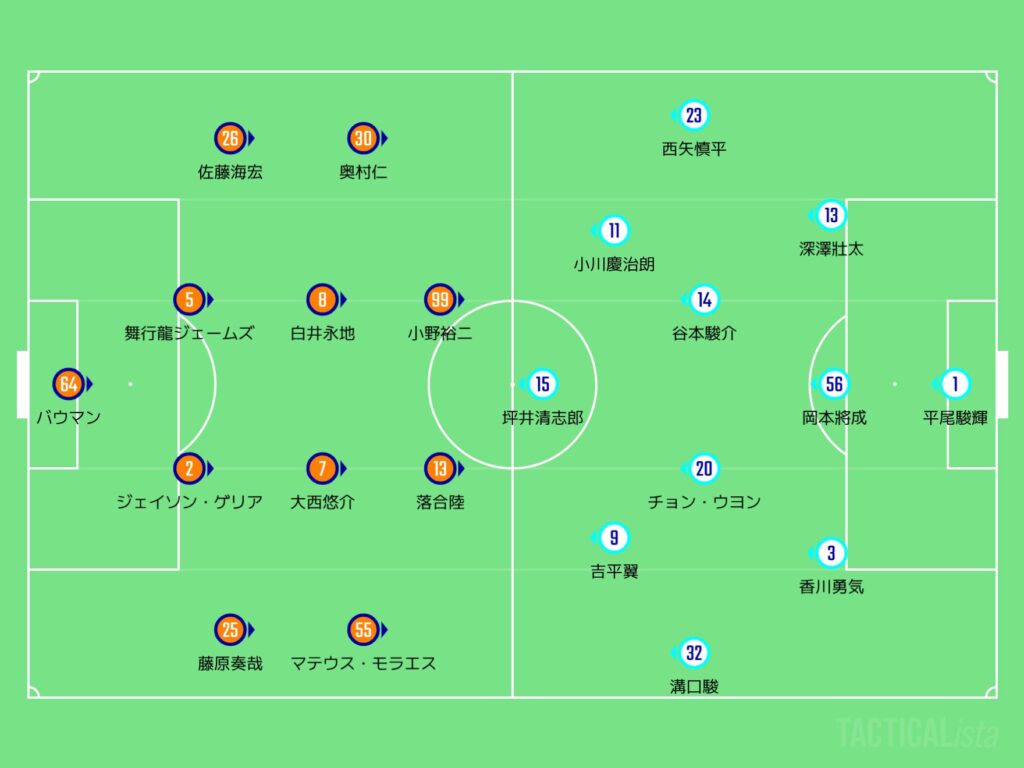Click the 深澤壮太 player name
The width and height of the screenshot is (1024, 768).
831,249
